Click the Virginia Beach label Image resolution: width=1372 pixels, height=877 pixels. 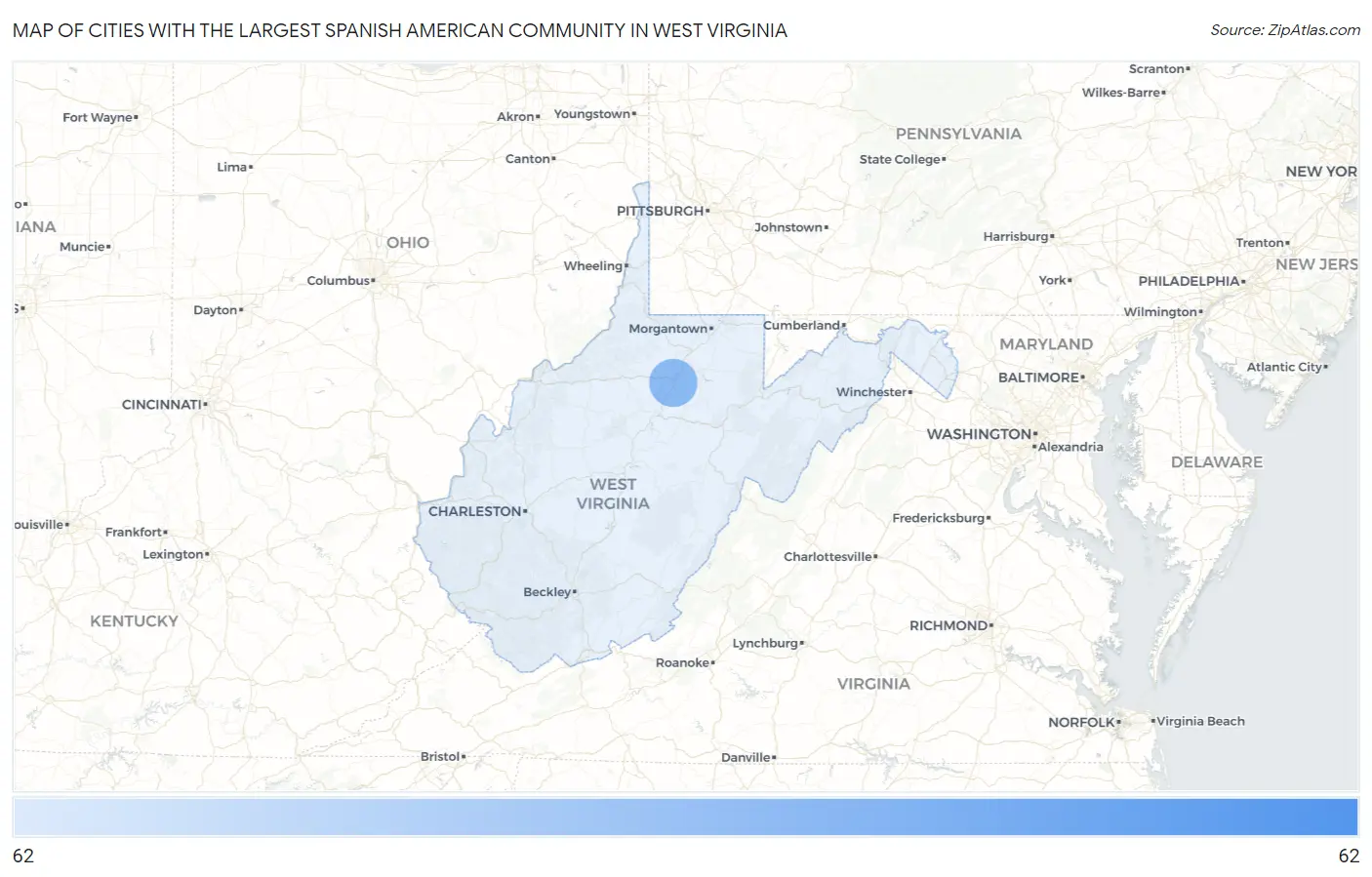[1200, 721]
